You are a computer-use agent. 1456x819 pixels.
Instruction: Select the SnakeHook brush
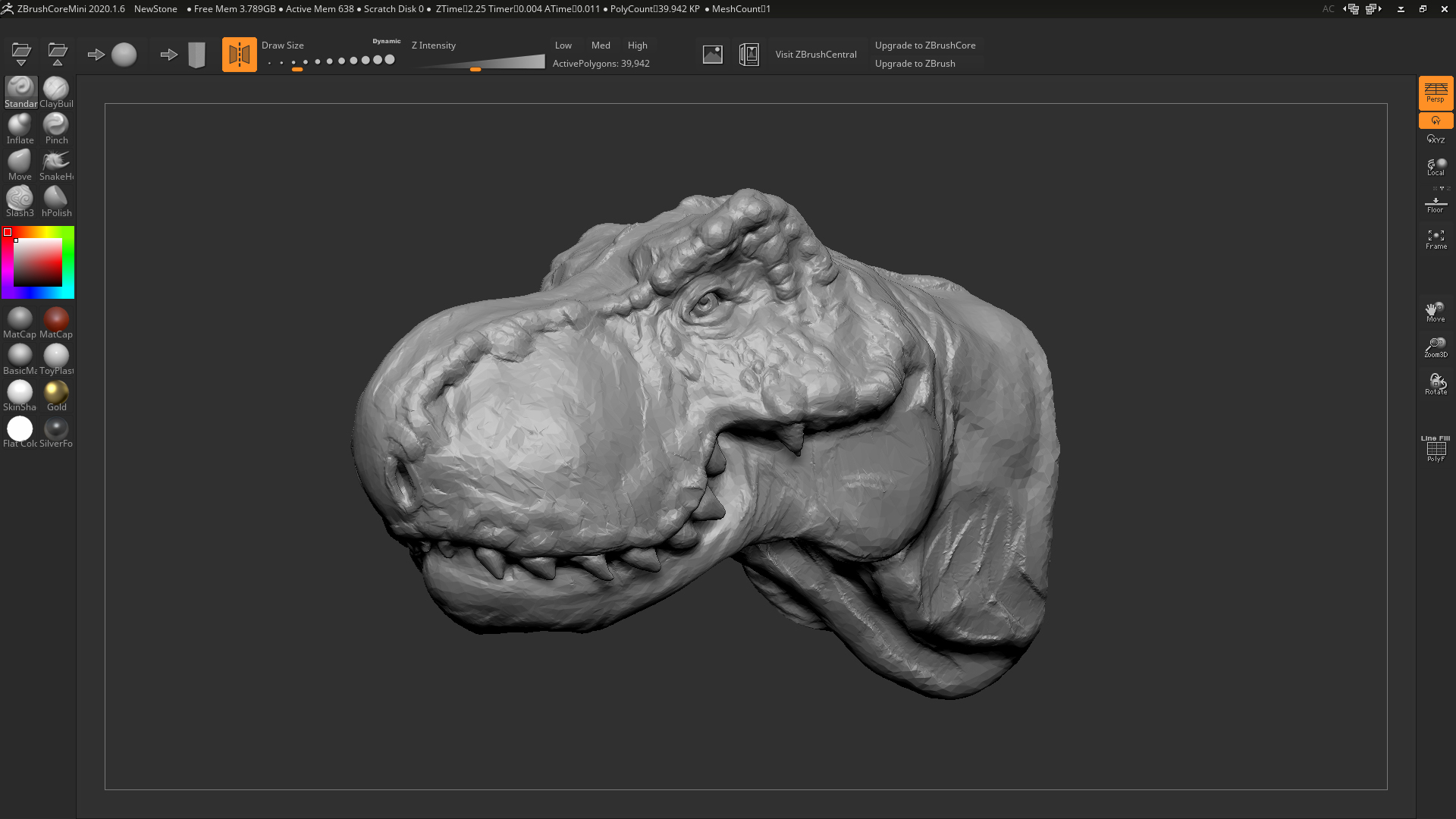click(56, 165)
